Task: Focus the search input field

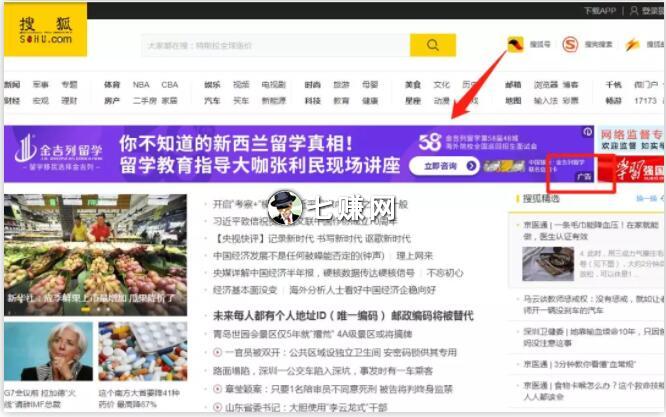Action: pos(276,45)
